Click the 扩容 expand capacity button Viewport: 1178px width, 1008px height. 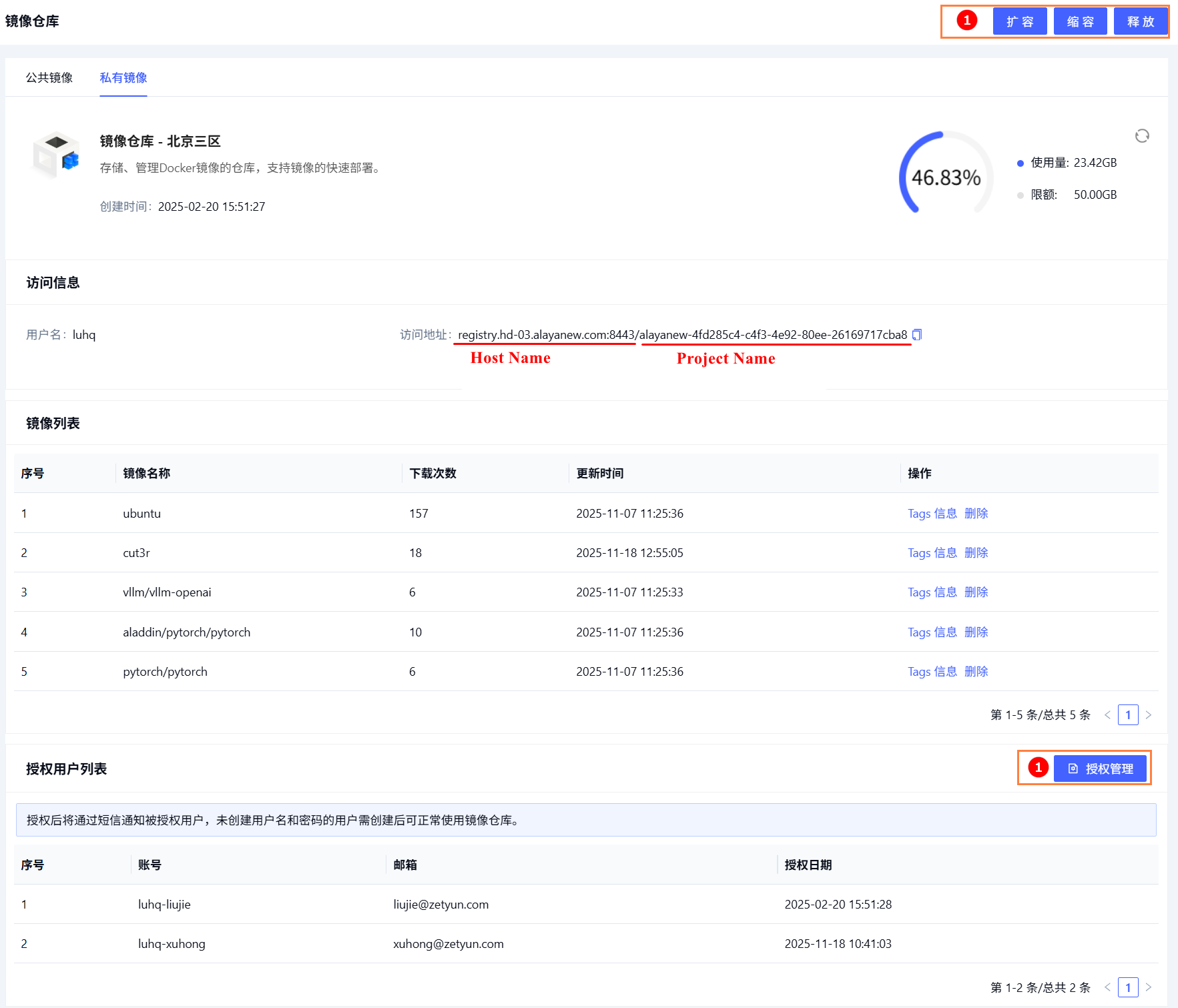click(x=1019, y=21)
